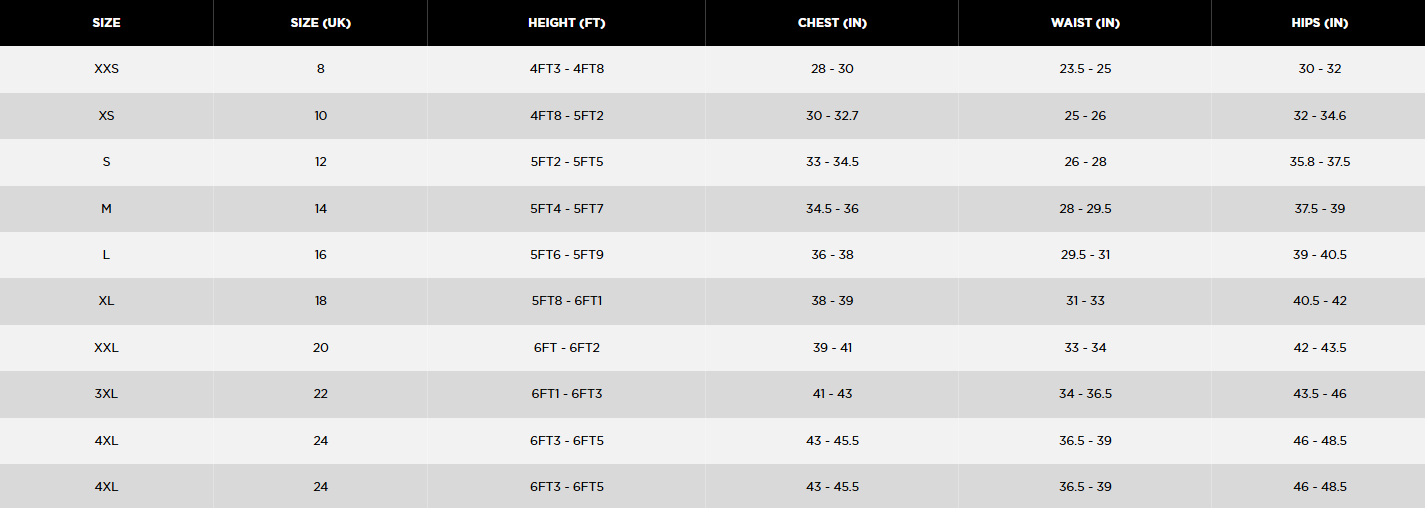Viewport: 1425px width, 508px height.
Task: Select the 3XL size cell
Action: click(106, 394)
